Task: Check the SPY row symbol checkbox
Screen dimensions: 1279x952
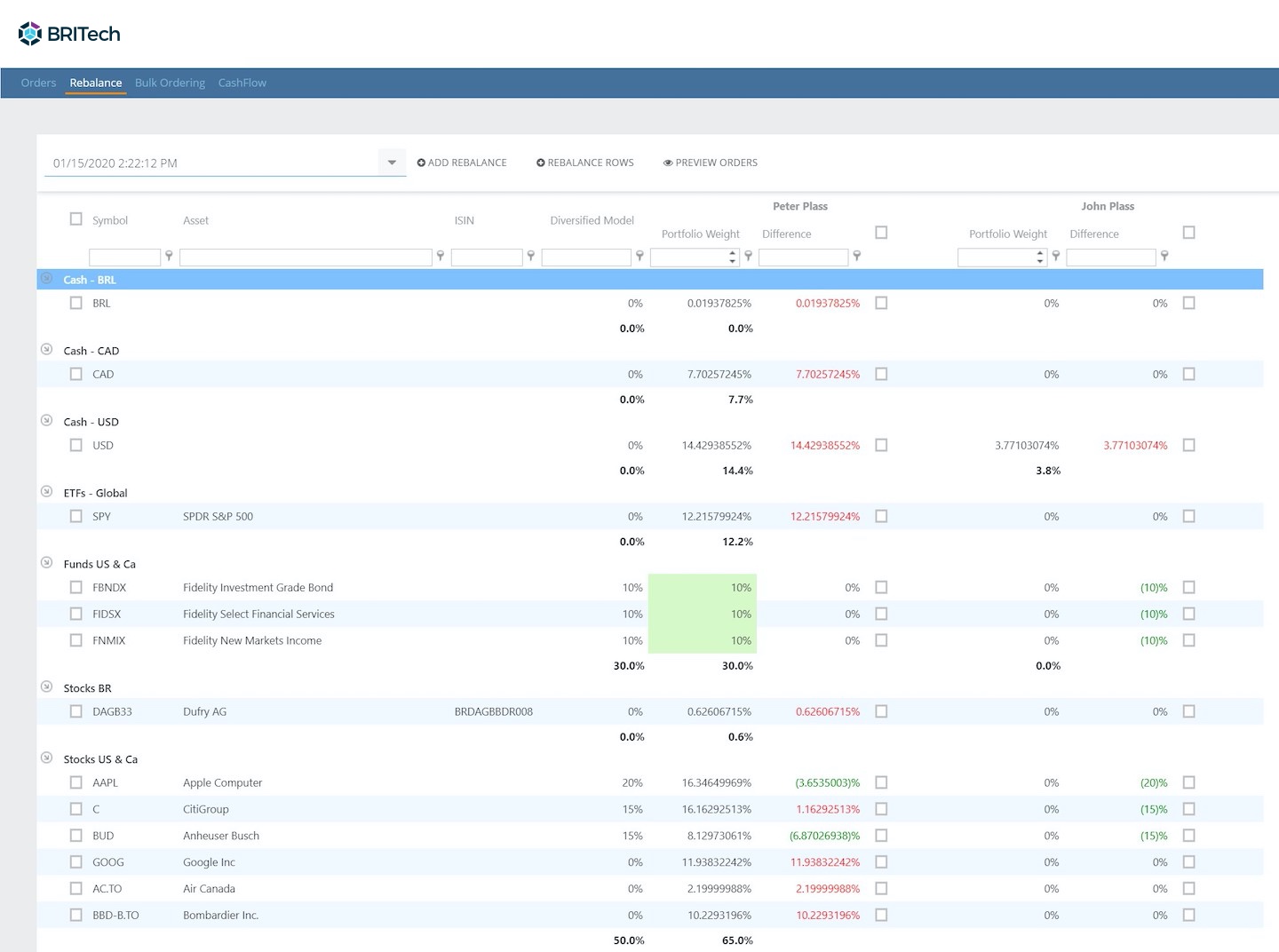Action: coord(76,516)
